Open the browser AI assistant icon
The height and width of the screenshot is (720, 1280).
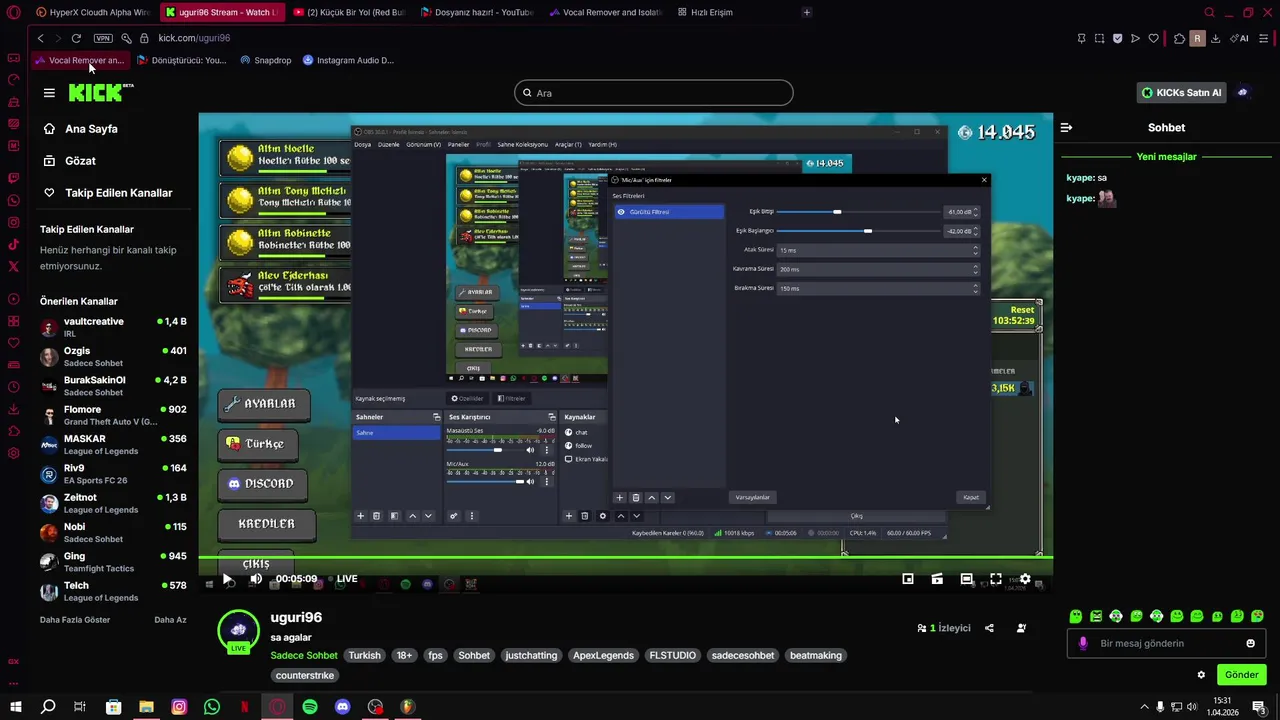click(1239, 38)
